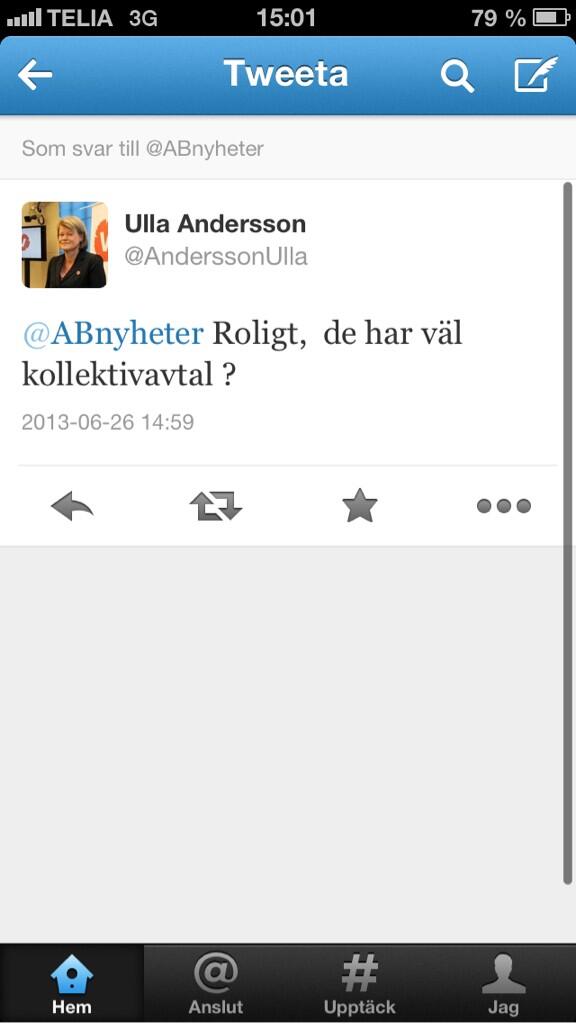The image size is (576, 1024).
Task: Click the @ABnyheter mention in the tweet
Action: [113, 334]
